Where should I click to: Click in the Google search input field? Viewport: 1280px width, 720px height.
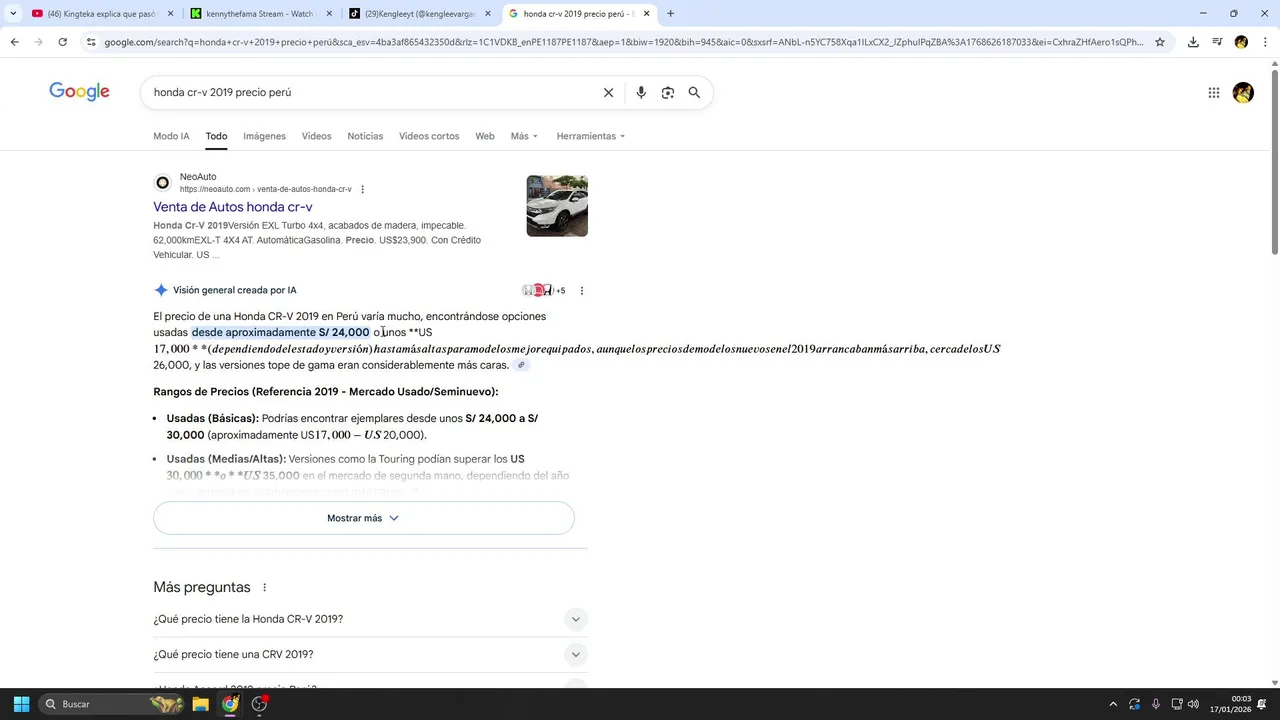[x=370, y=92]
